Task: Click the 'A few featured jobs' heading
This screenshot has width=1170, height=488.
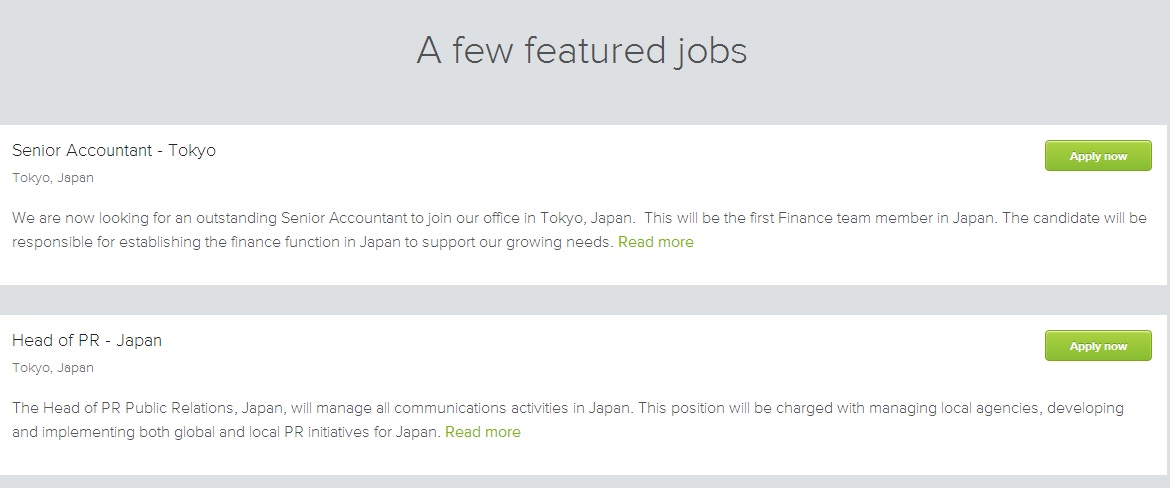Action: point(581,51)
